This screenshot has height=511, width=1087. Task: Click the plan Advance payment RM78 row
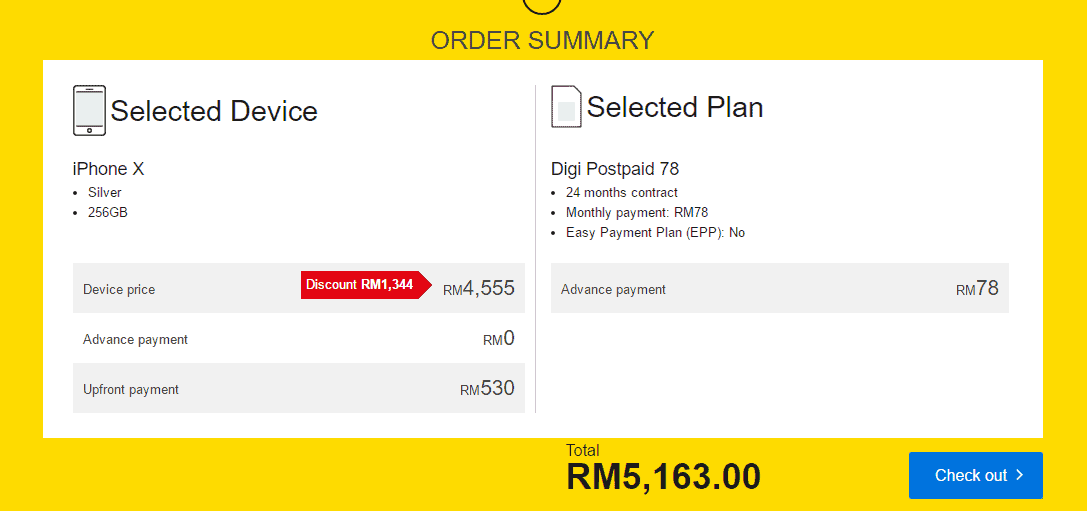(779, 288)
